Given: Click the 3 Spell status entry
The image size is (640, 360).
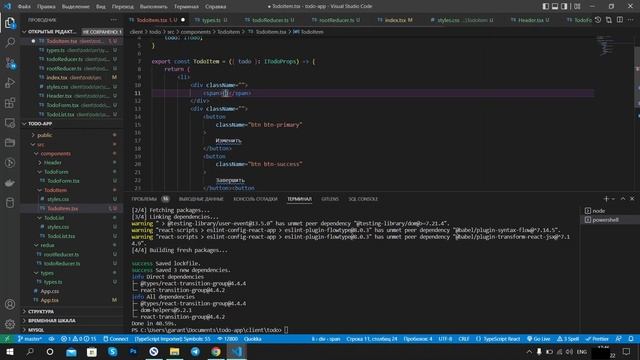Looking at the screenshot, I should click(x=568, y=339).
